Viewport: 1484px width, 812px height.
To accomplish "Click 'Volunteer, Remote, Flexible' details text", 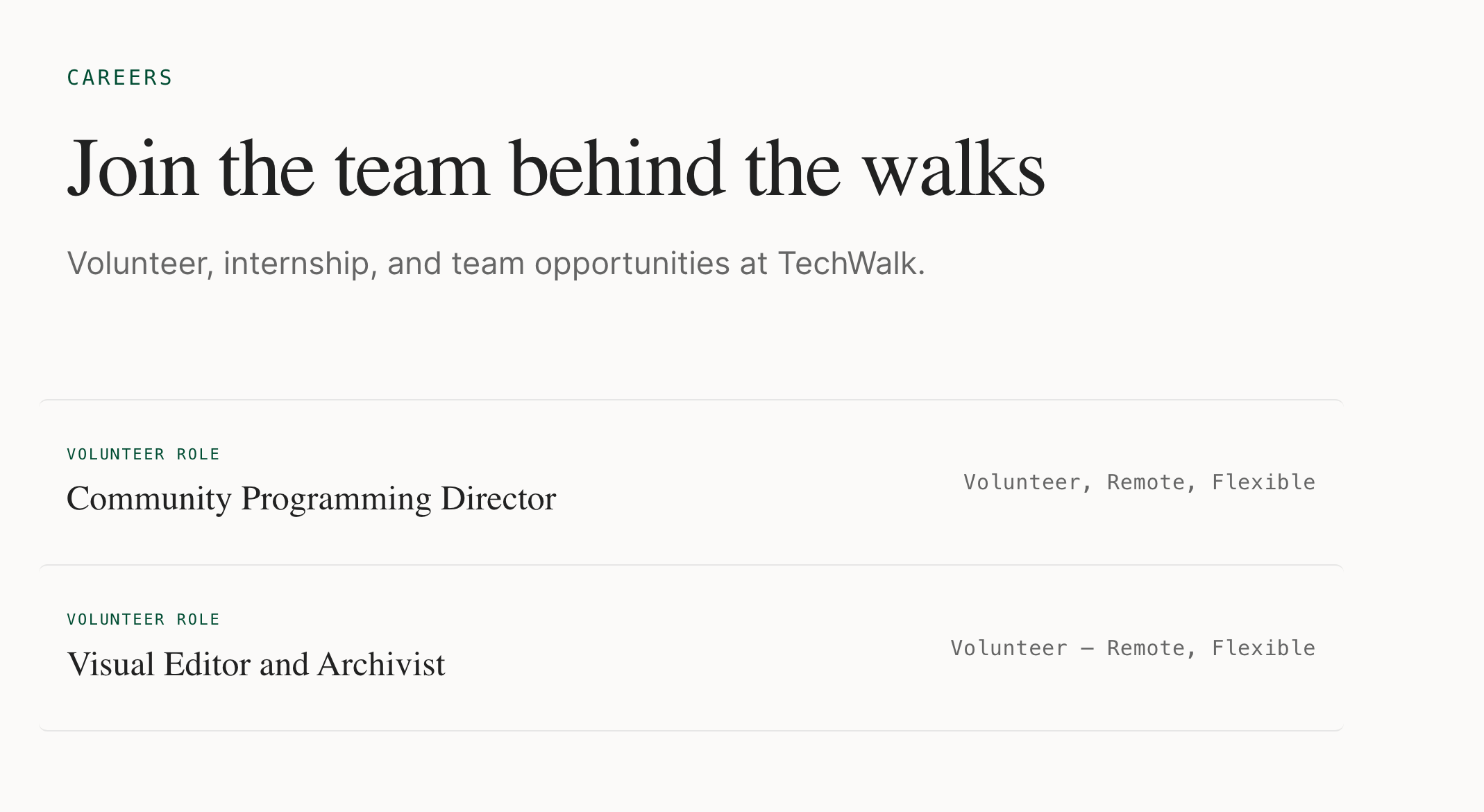I will [1139, 482].
